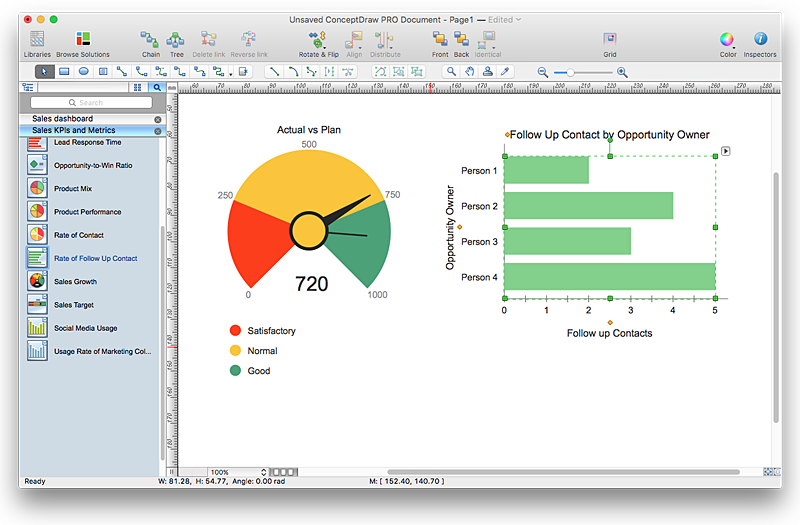Screen dimensions: 800x525
Task: Toggle library search view with magnifier
Action: point(157,88)
